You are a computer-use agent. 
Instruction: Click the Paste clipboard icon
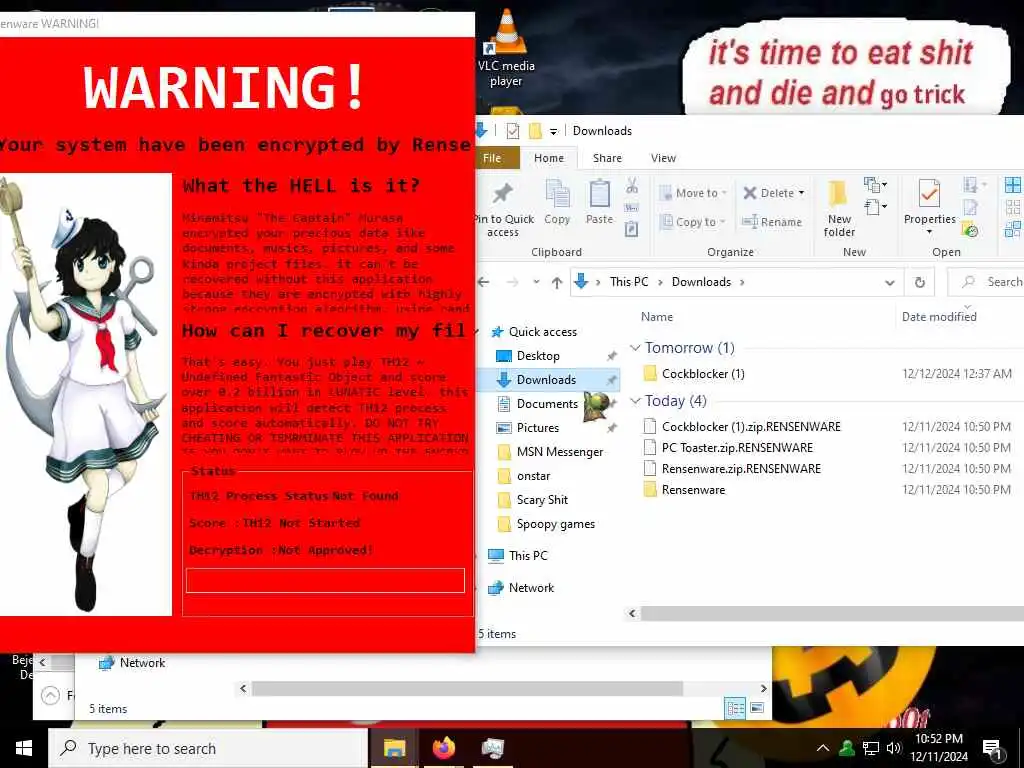pos(599,202)
